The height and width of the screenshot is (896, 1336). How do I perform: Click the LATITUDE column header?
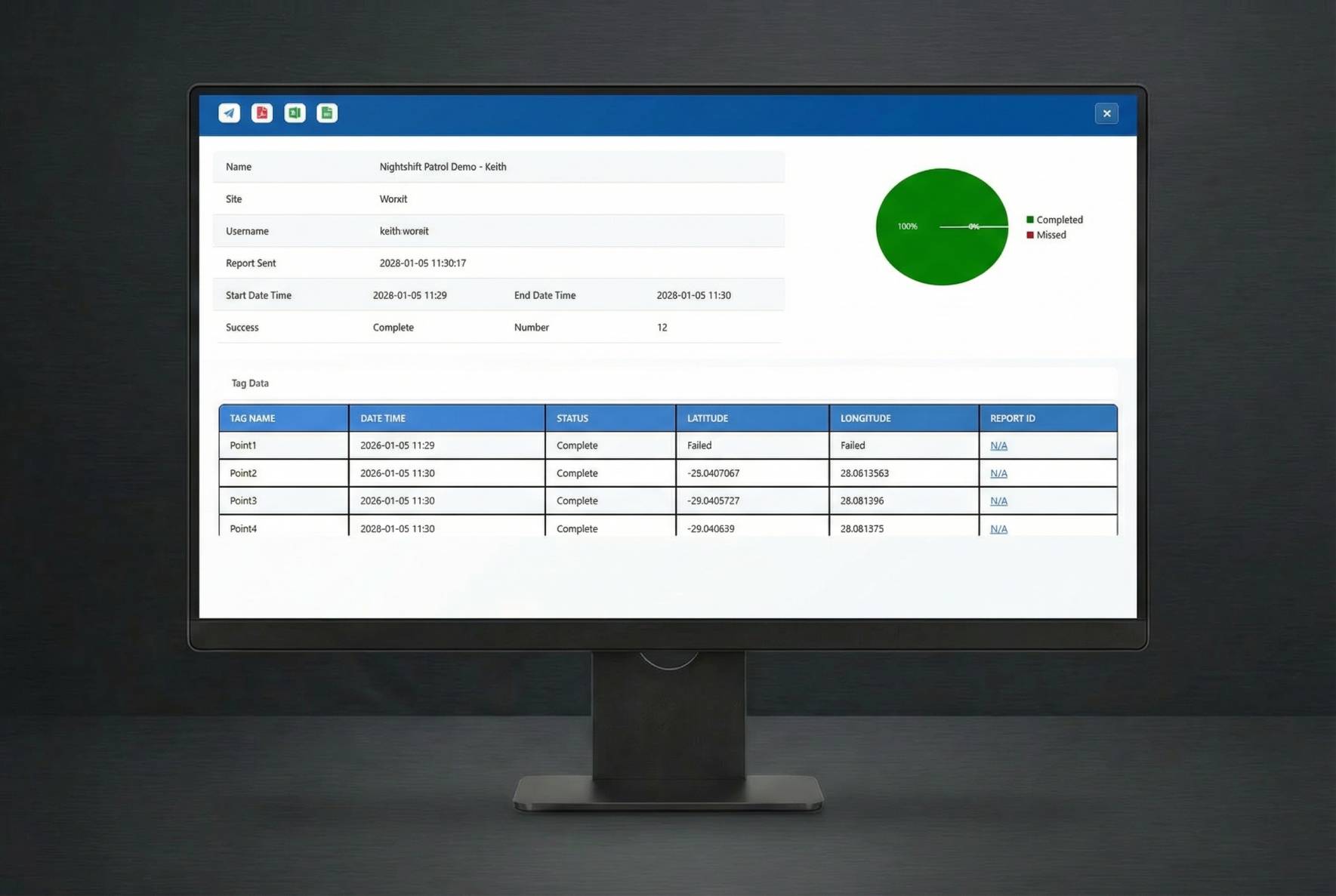pyautogui.click(x=708, y=418)
